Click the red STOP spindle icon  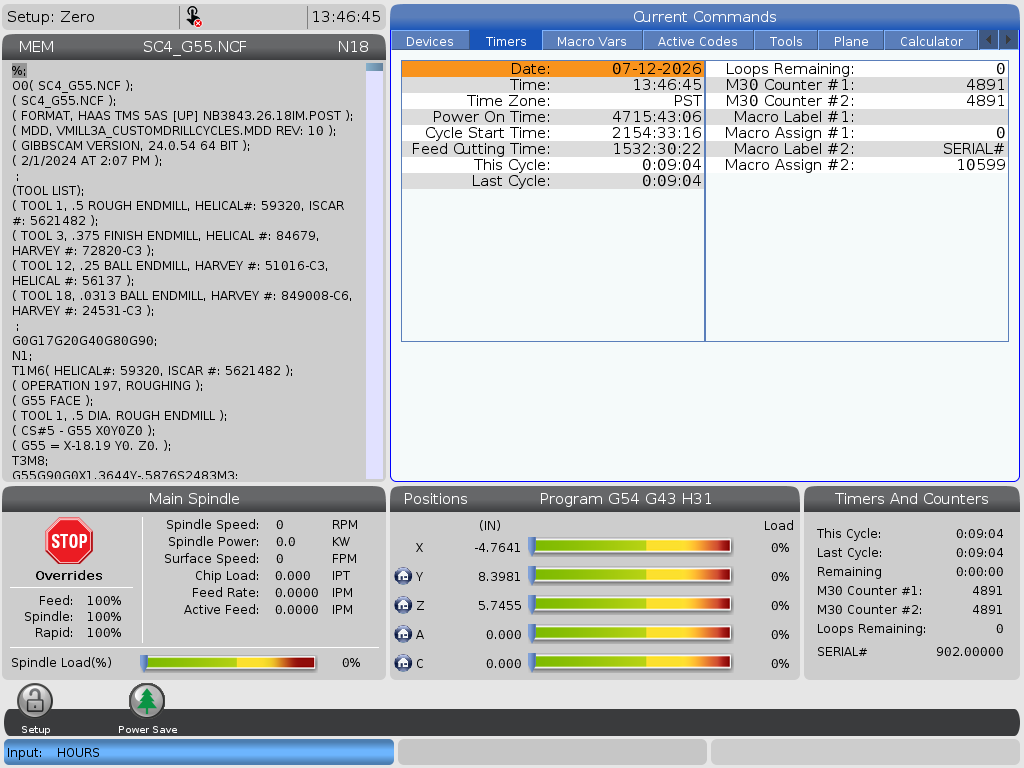tap(69, 541)
